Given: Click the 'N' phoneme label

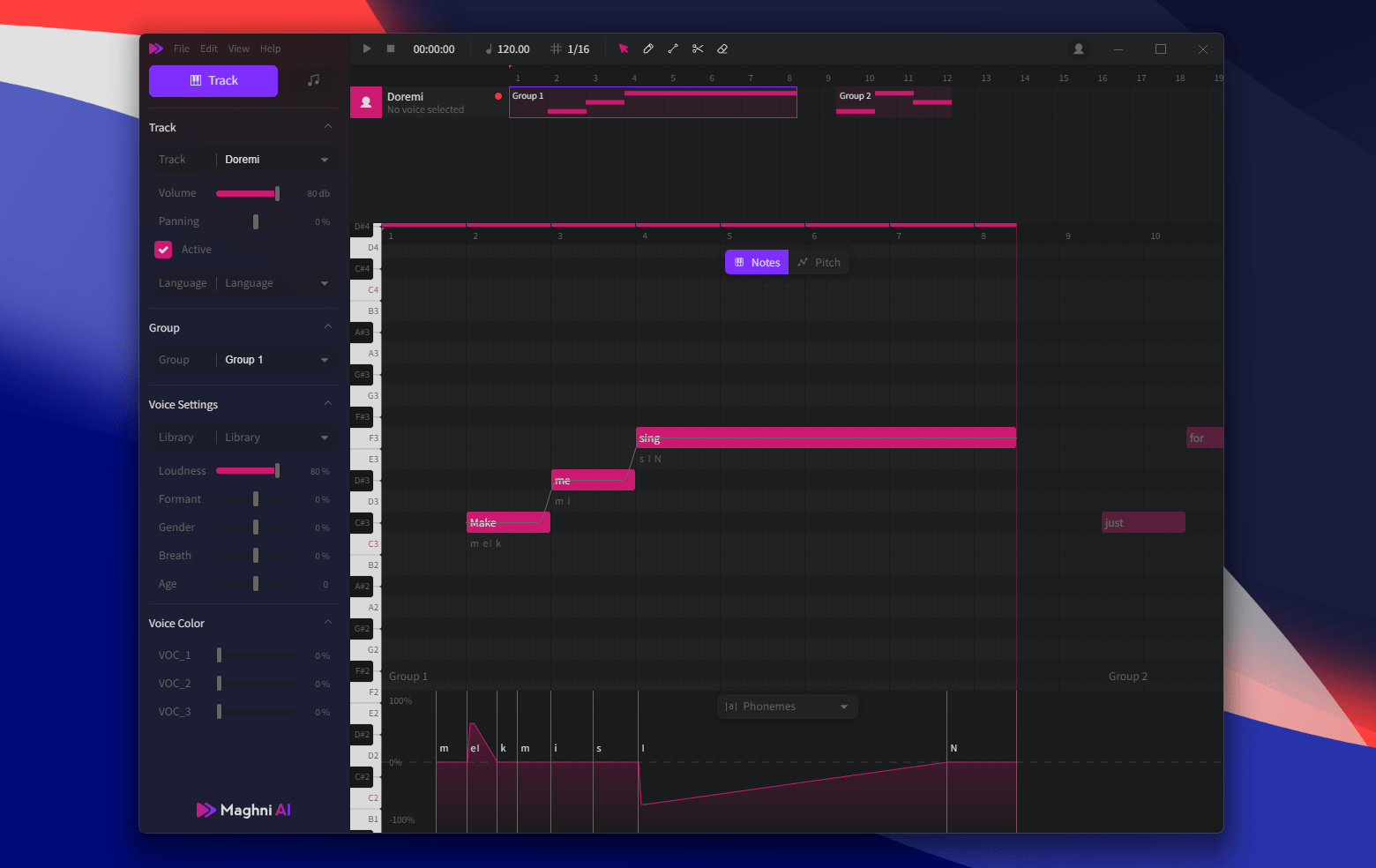Looking at the screenshot, I should (953, 748).
